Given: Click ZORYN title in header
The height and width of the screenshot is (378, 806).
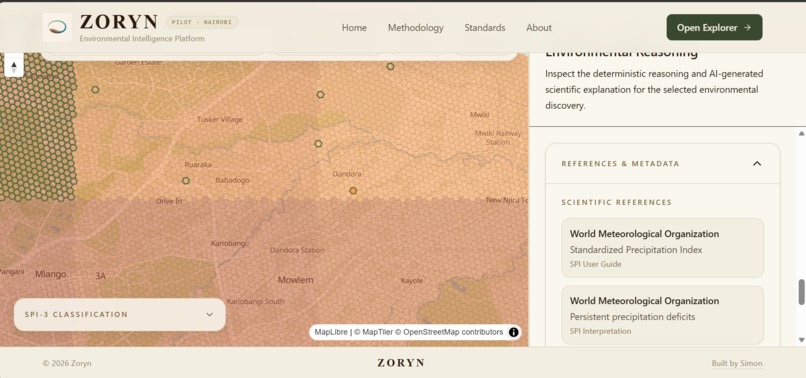Looking at the screenshot, I should point(119,22).
